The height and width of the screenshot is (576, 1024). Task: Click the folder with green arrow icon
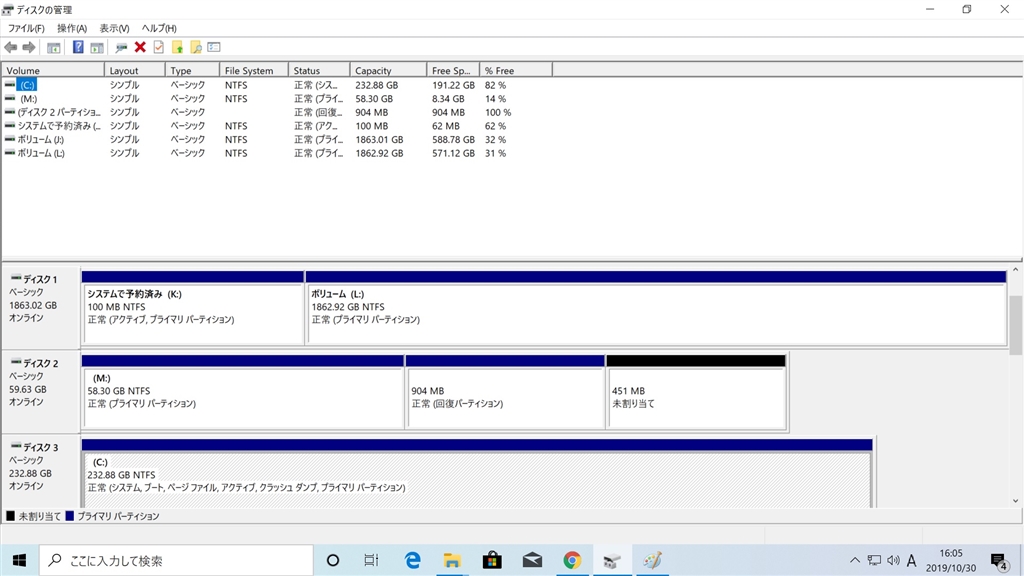178,47
